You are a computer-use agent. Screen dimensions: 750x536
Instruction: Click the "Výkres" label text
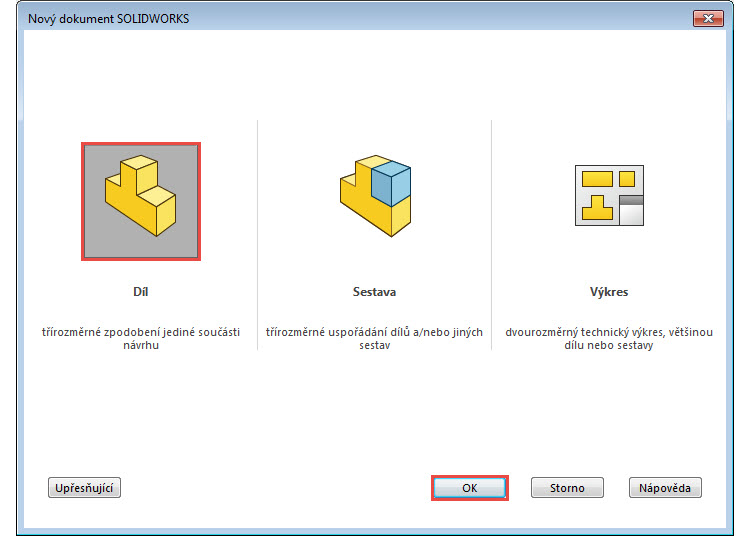point(609,293)
